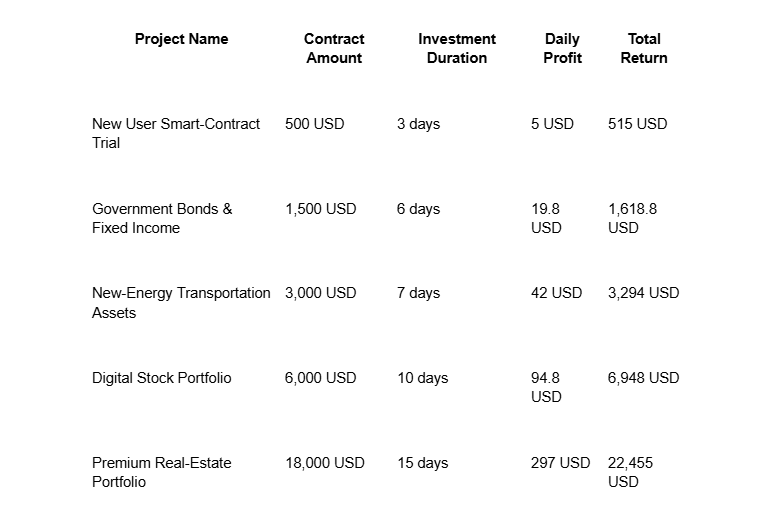
Task: Select the 1,500 USD contract amount
Action: click(320, 209)
